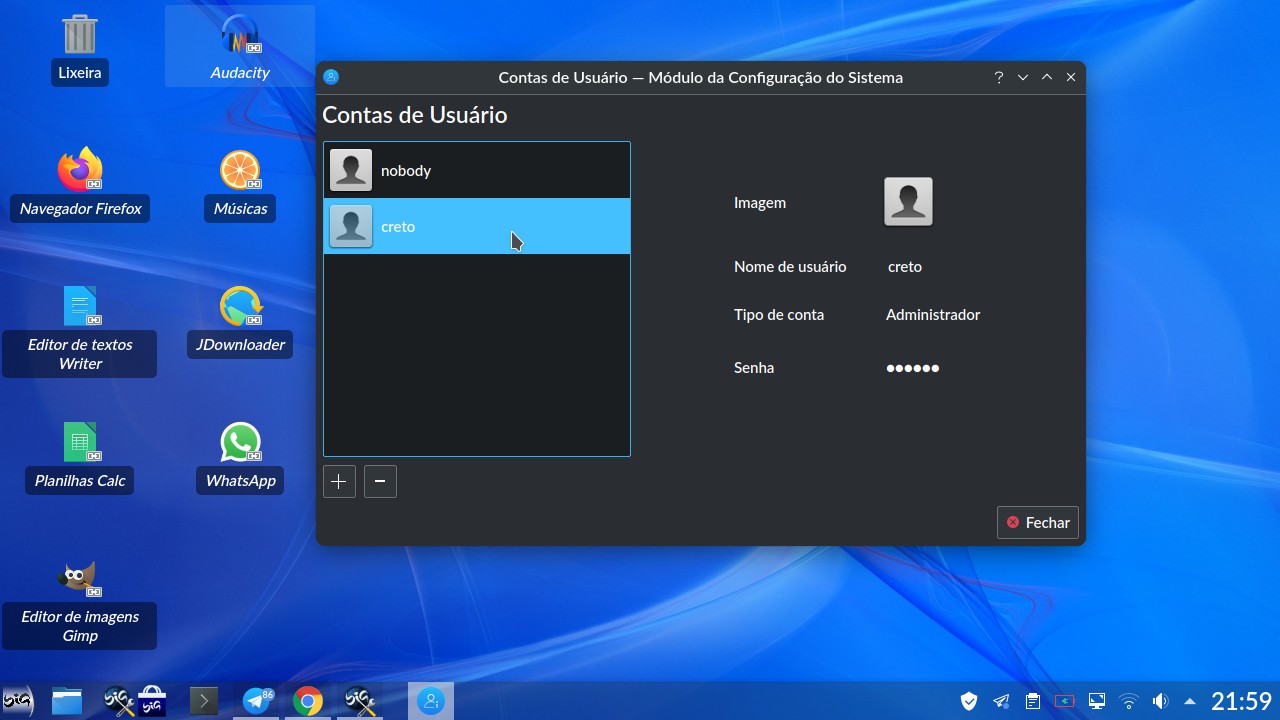The image size is (1280, 720).
Task: Open Telegram in the taskbar
Action: 258,701
